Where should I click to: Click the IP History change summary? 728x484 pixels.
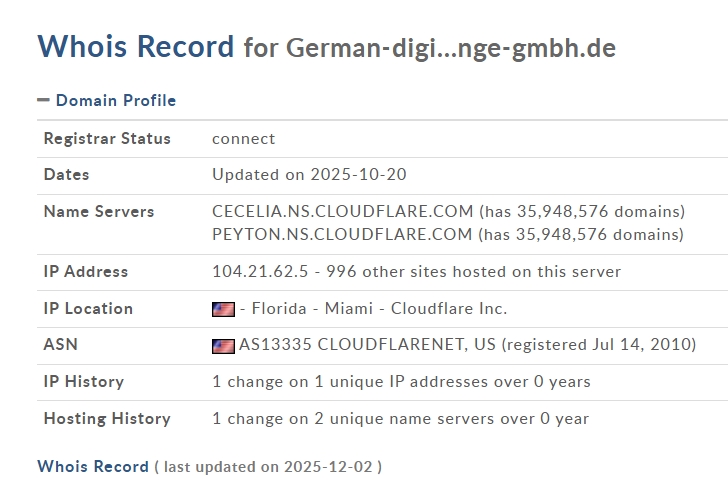point(401,381)
